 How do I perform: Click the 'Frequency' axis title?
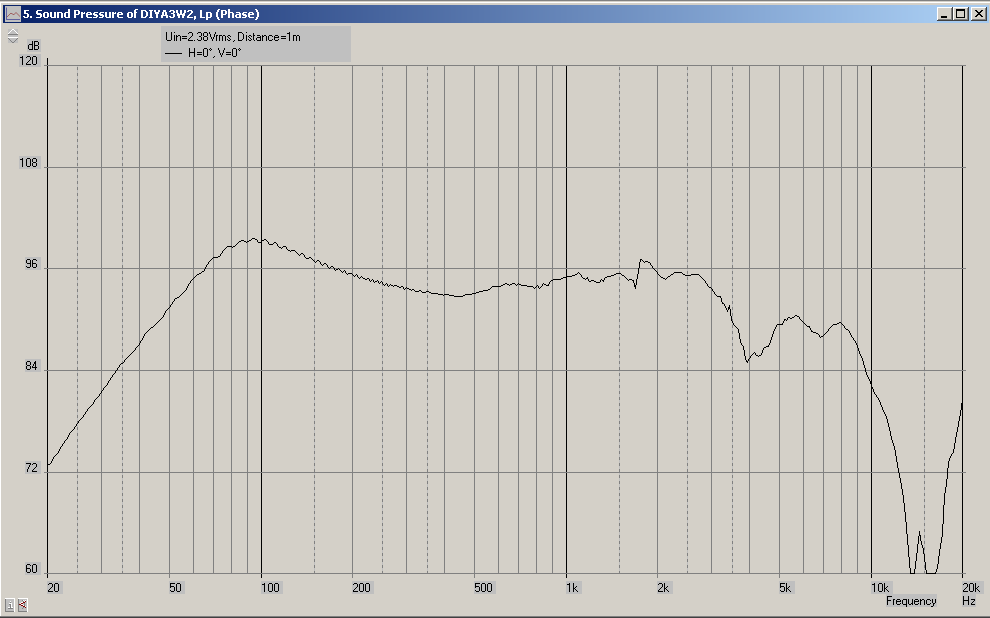(x=911, y=601)
